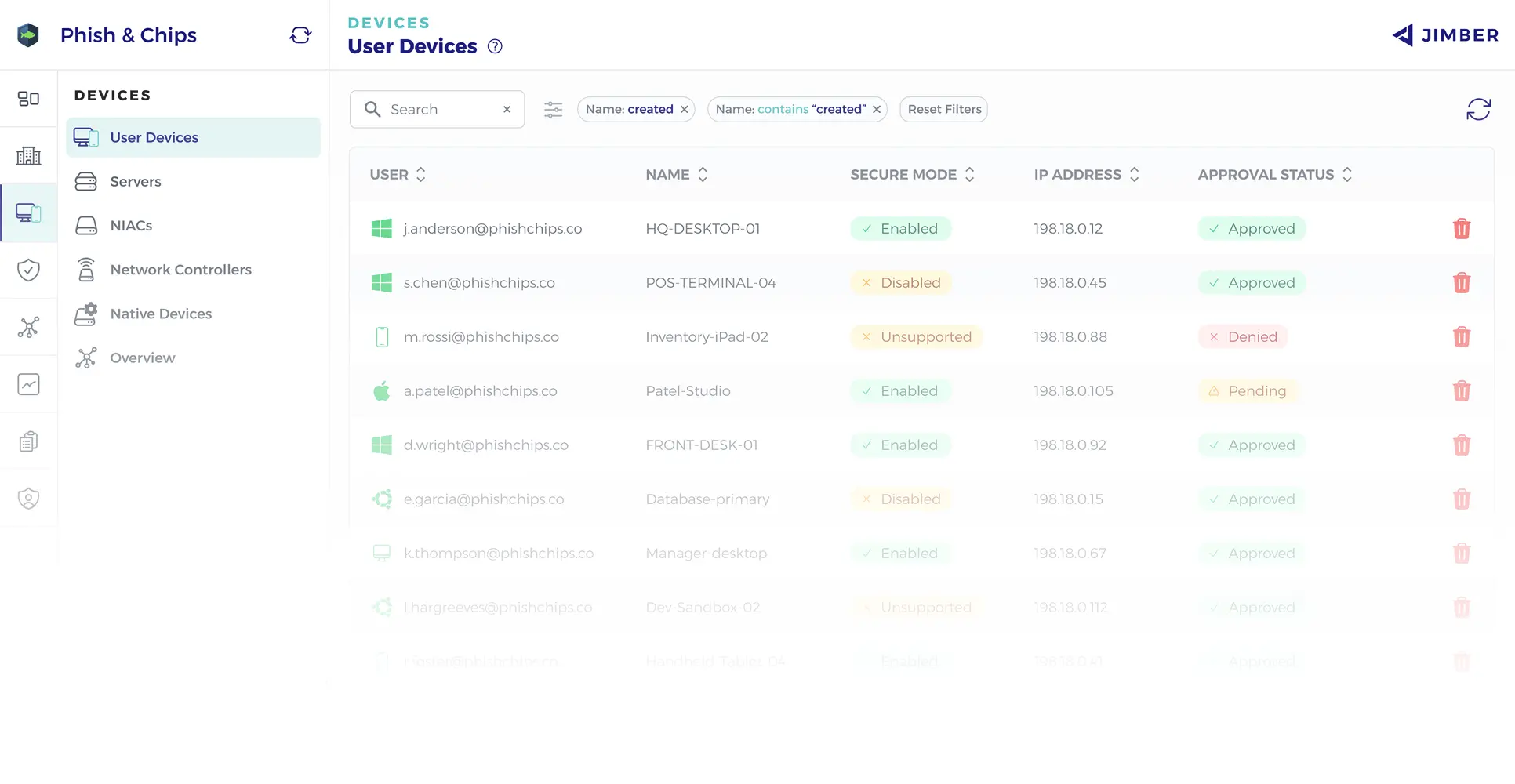Image resolution: width=1515 pixels, height=784 pixels.
Task: Remove the 'Name: contains created' filter chip
Action: coord(877,110)
